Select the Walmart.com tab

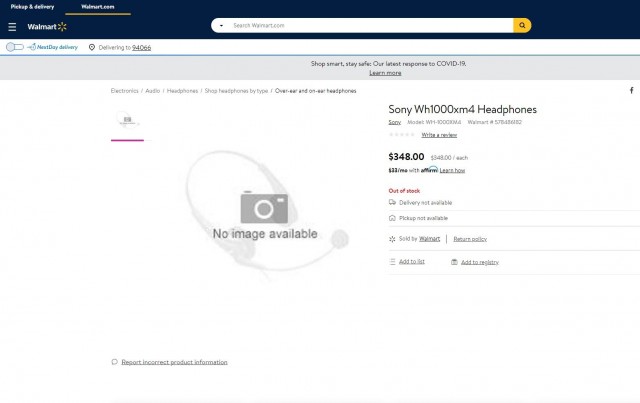point(98,7)
